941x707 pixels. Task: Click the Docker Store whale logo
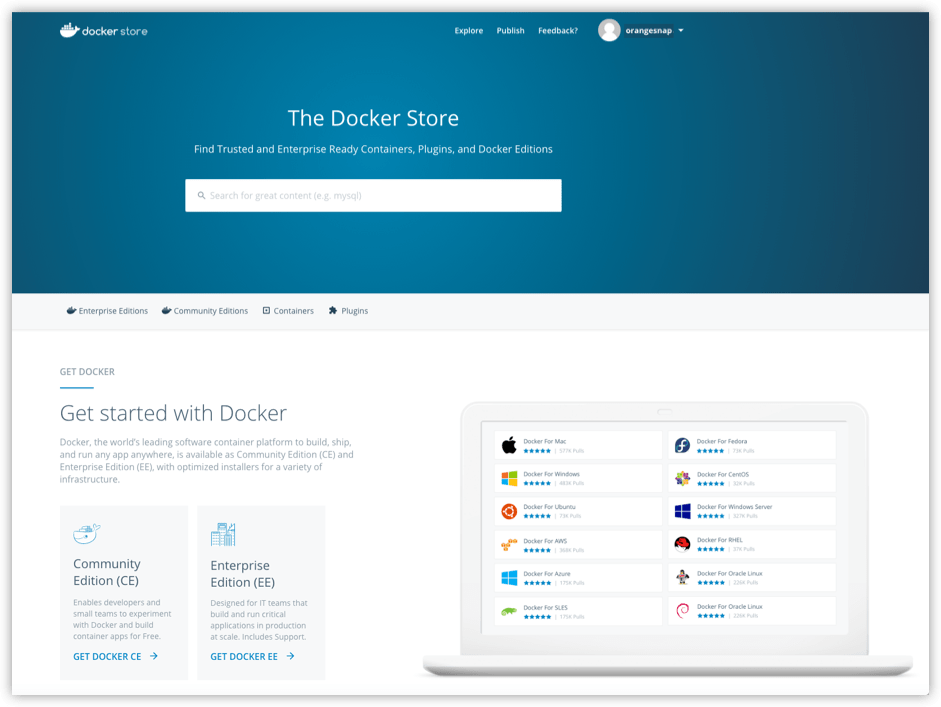pyautogui.click(x=70, y=30)
